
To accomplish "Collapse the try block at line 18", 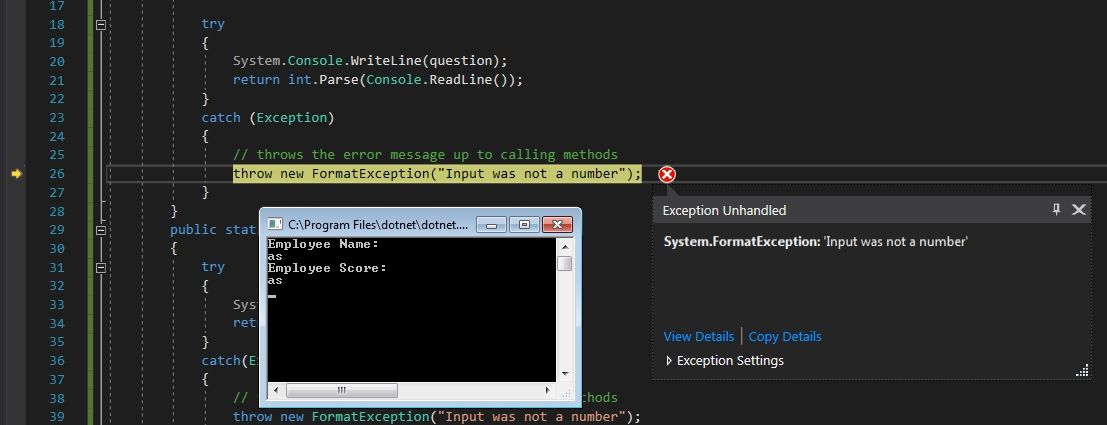I will pyautogui.click(x=100, y=25).
